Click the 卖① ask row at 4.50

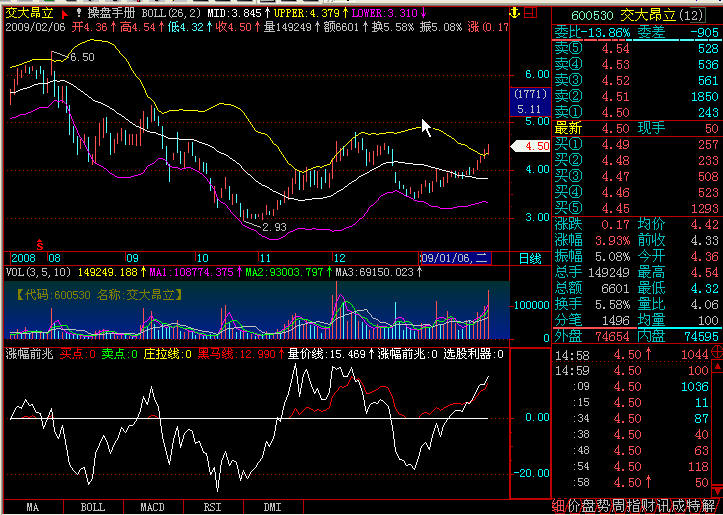point(636,112)
